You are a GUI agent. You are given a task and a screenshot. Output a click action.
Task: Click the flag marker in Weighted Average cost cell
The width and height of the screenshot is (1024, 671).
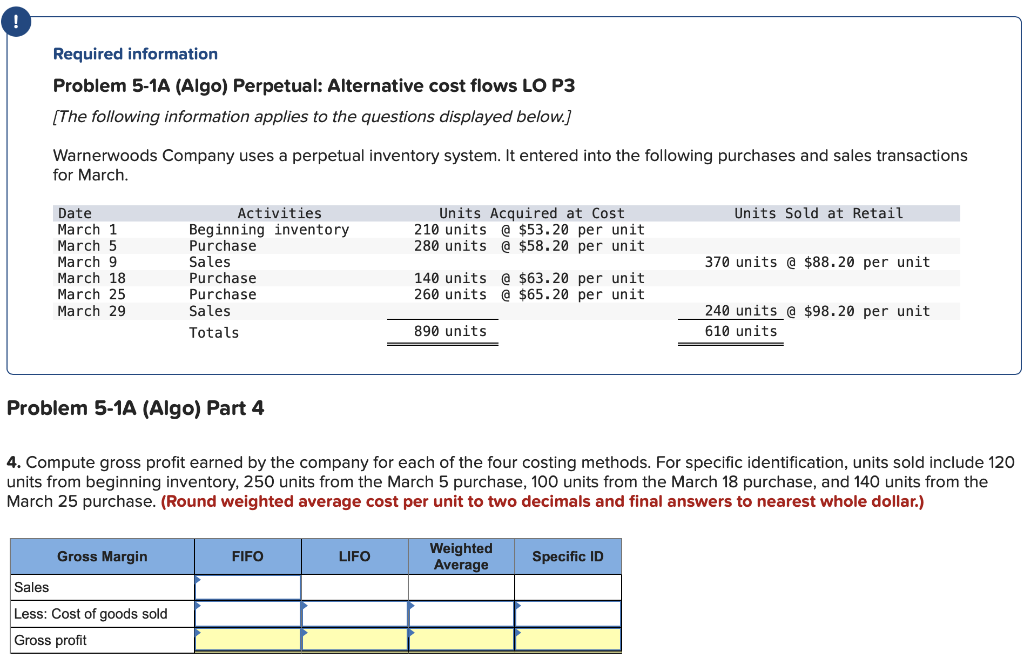[411, 606]
